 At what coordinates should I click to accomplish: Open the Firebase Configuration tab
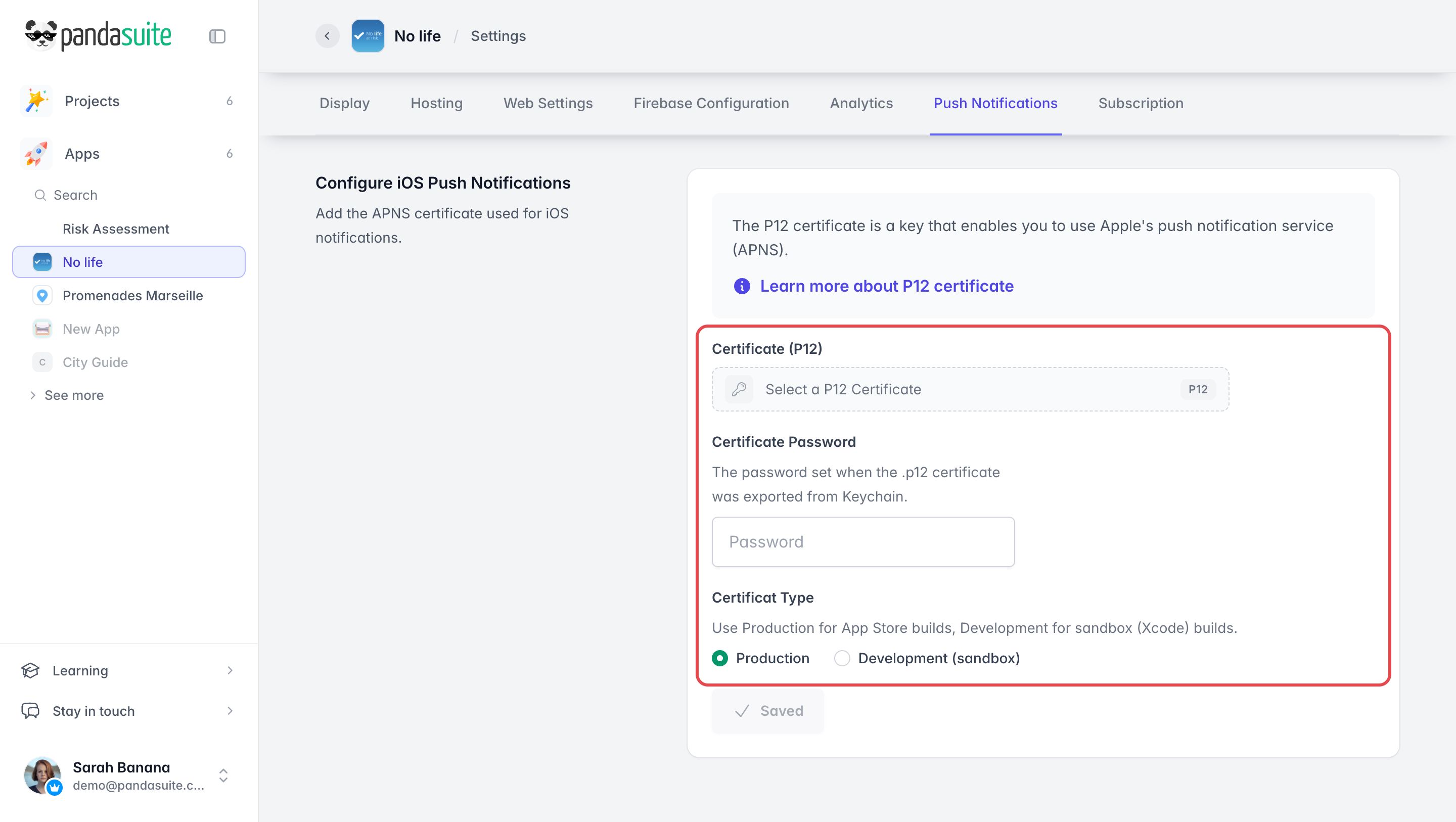[x=711, y=104]
